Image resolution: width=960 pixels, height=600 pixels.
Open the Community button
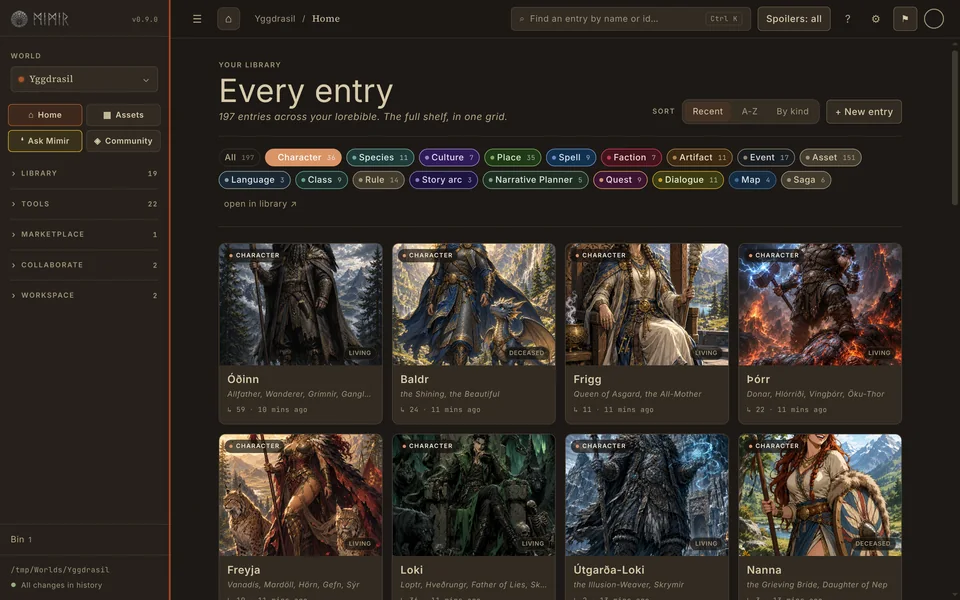pyautogui.click(x=123, y=141)
